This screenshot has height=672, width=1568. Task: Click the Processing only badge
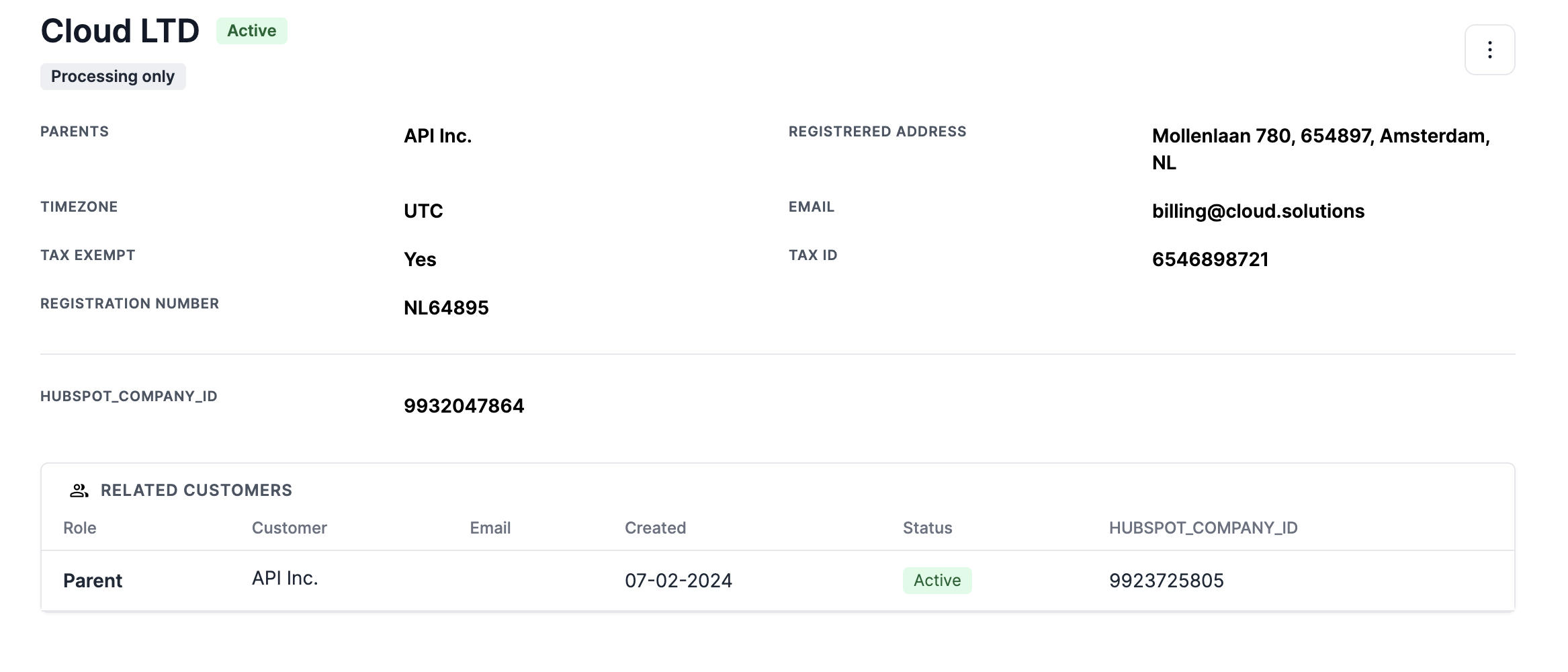[x=112, y=76]
